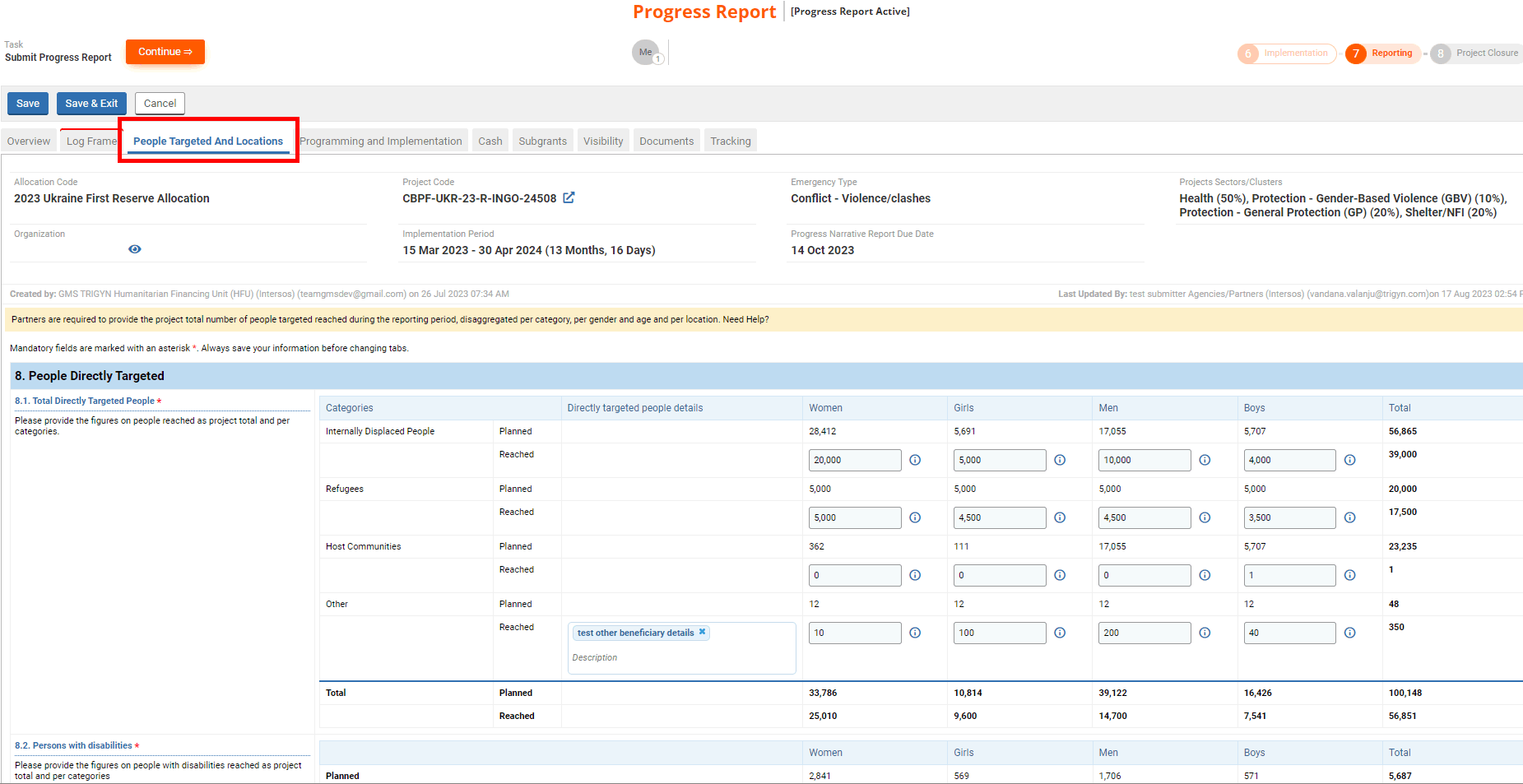Click the info icon in Host Communities Boys reached
This screenshot has height=784, width=1523.
(x=1350, y=575)
